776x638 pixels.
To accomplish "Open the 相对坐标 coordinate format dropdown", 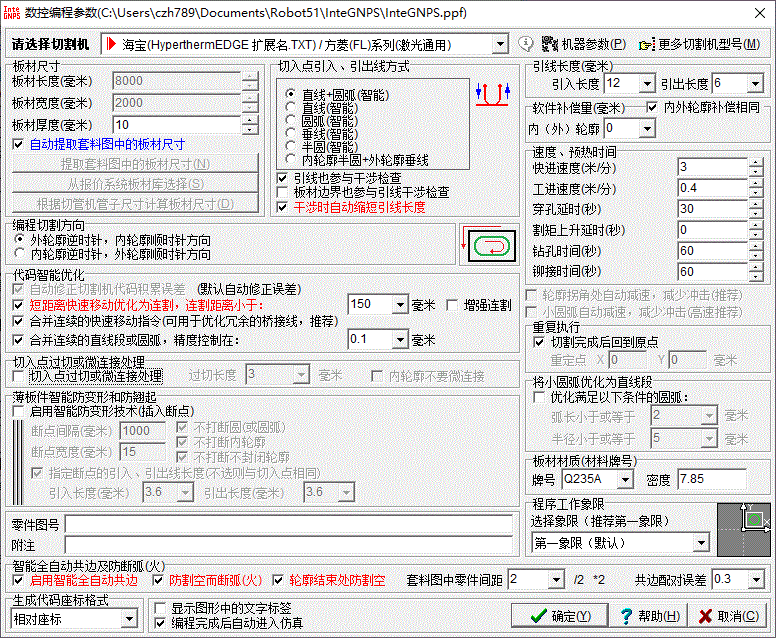I will coord(129,619).
